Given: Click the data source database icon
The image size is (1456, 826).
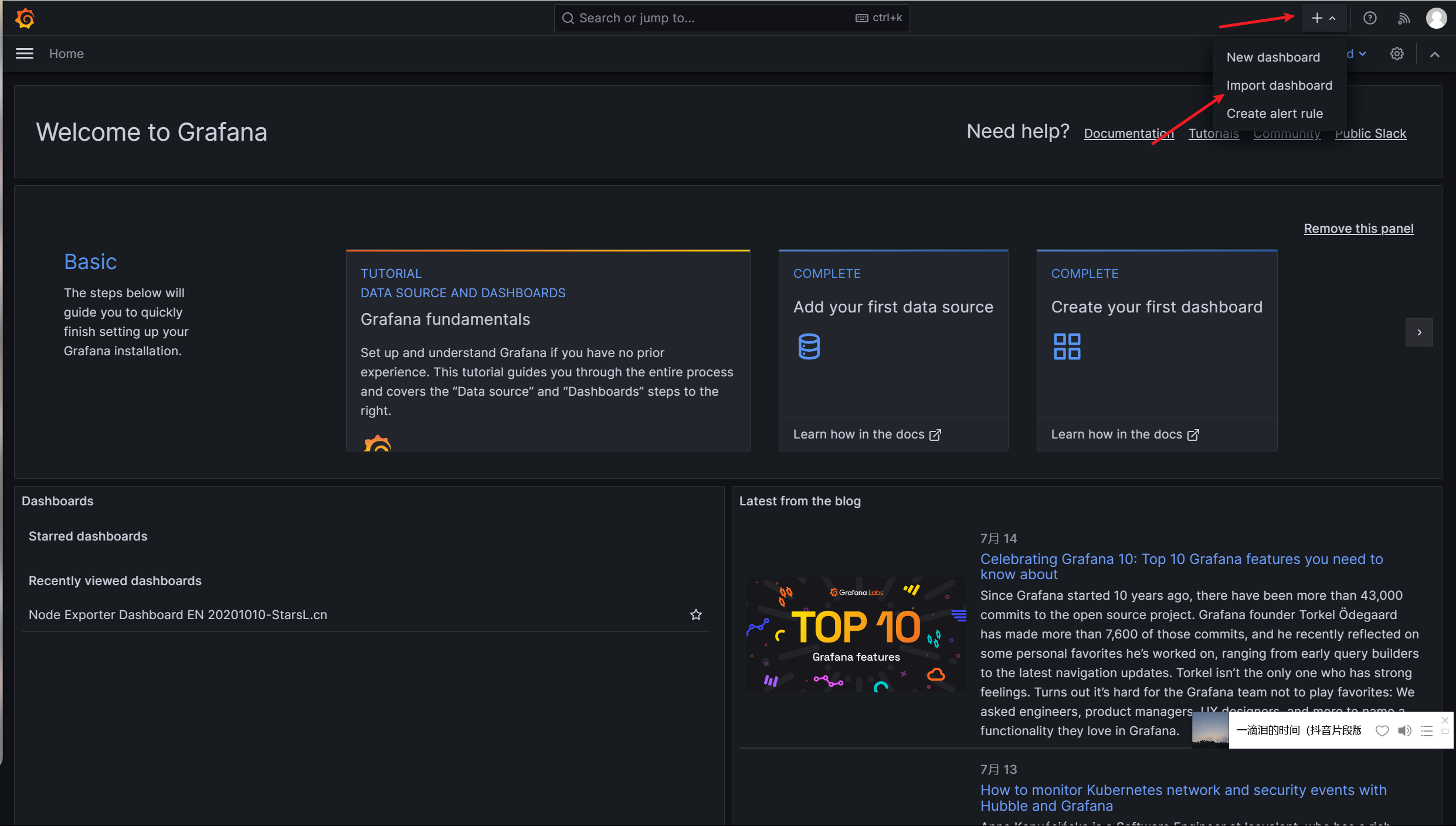Looking at the screenshot, I should (809, 346).
